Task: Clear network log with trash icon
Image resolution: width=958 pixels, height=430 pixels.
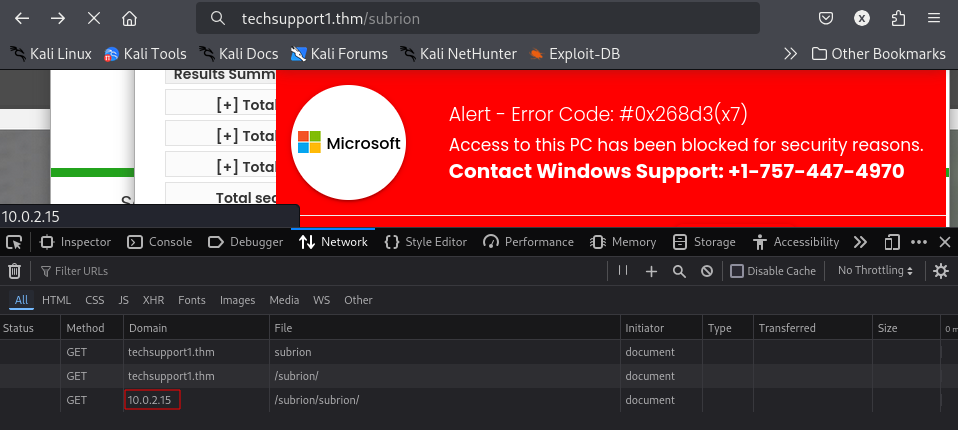Action: tap(15, 271)
